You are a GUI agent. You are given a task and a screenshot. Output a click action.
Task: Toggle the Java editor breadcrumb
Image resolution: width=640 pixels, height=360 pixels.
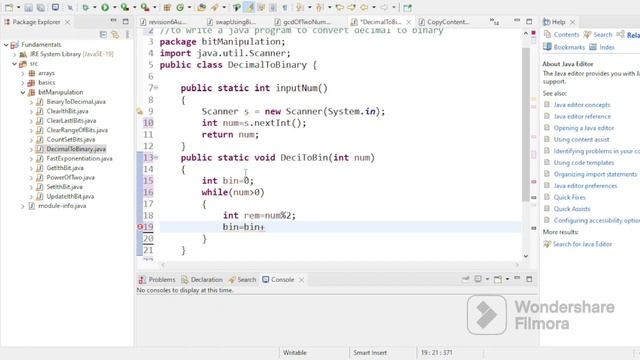(x=236, y=7)
